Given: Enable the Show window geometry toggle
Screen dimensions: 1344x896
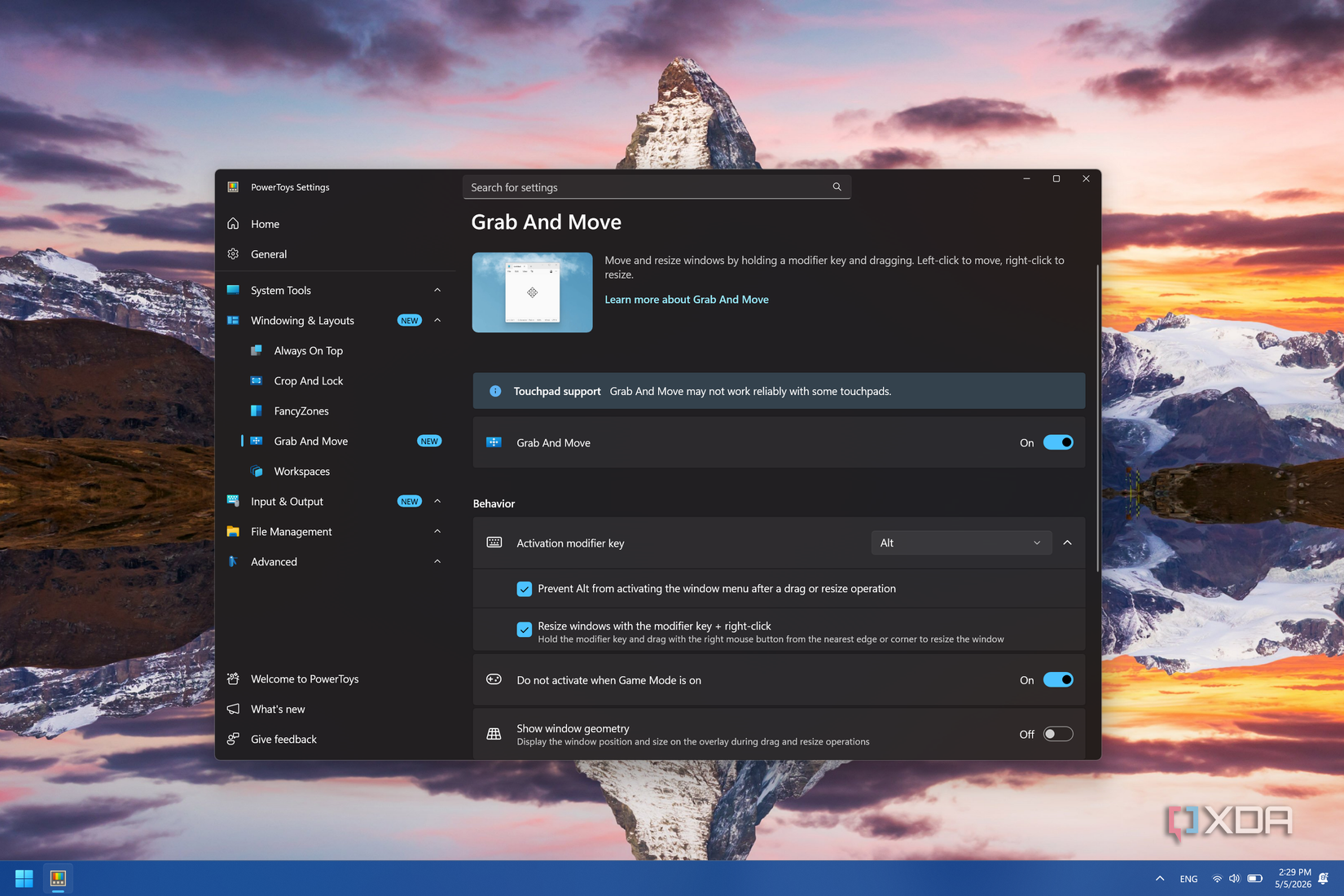Looking at the screenshot, I should click(x=1058, y=734).
